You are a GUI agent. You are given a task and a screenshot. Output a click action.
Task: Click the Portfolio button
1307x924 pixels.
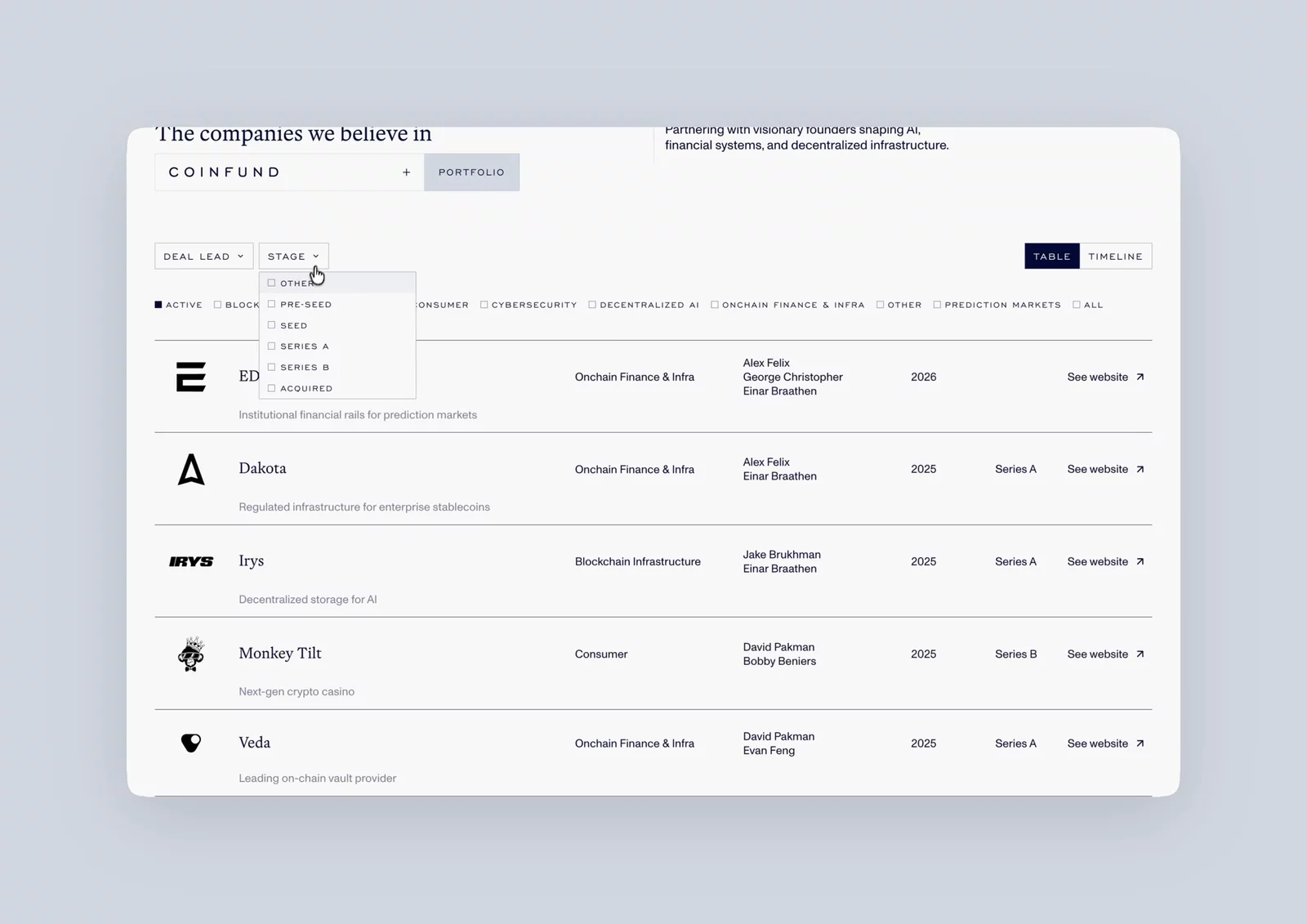[x=471, y=172]
